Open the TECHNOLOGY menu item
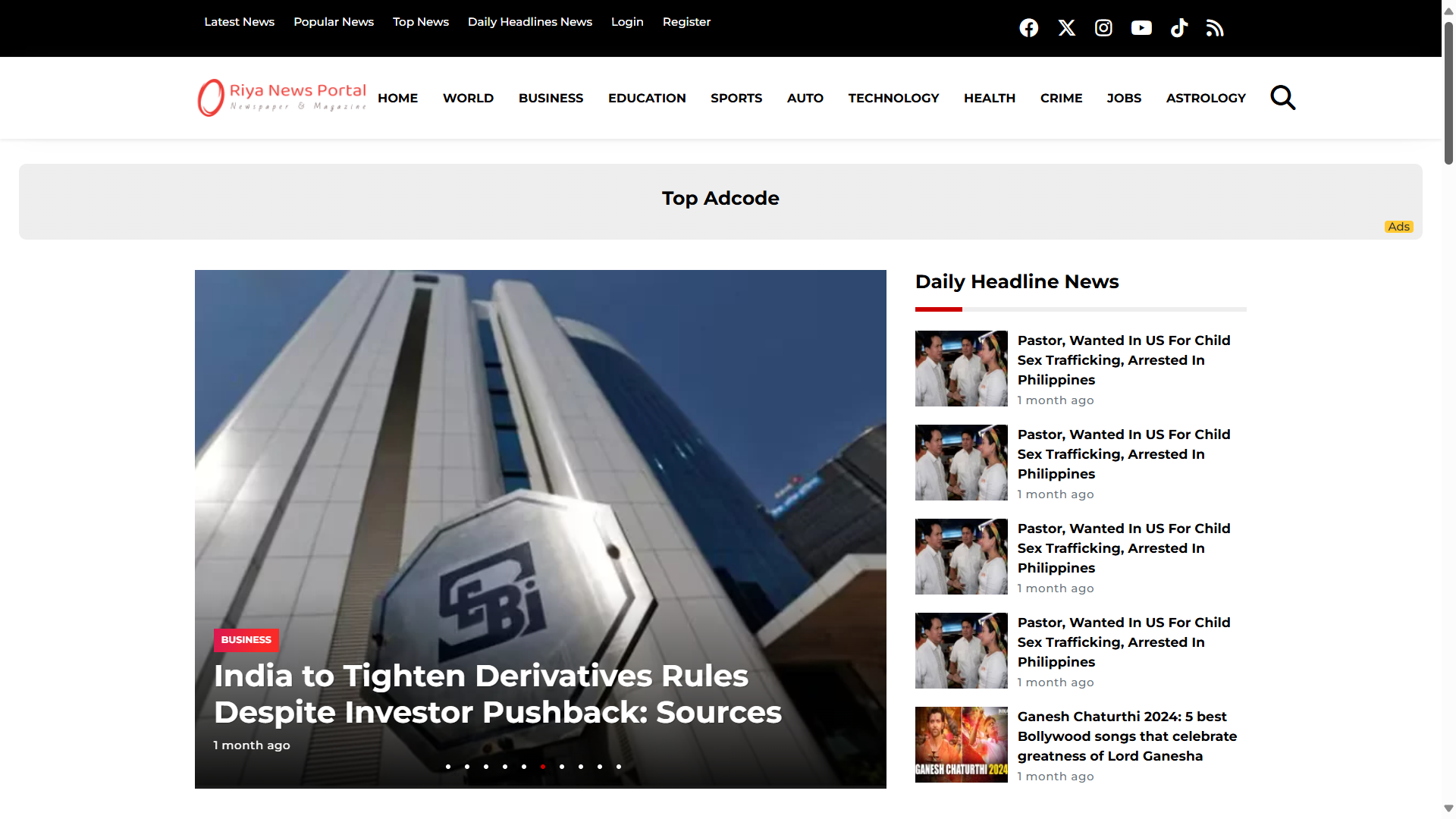The width and height of the screenshot is (1456, 819). [893, 98]
